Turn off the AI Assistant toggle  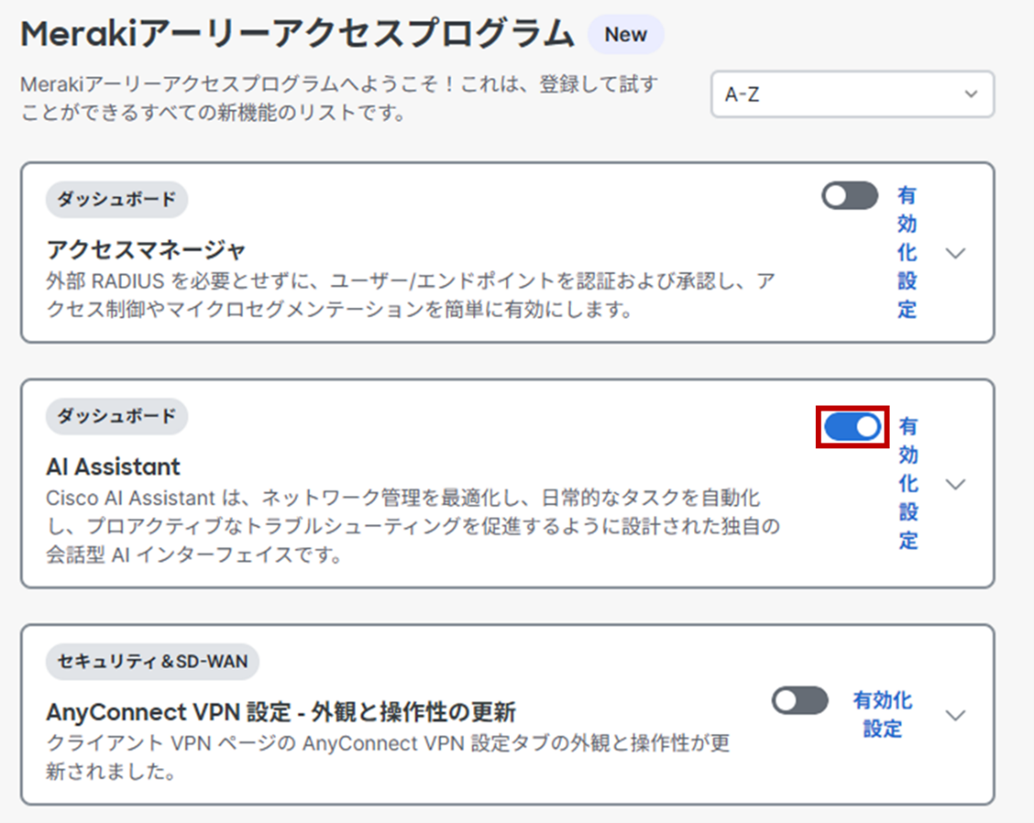[852, 427]
